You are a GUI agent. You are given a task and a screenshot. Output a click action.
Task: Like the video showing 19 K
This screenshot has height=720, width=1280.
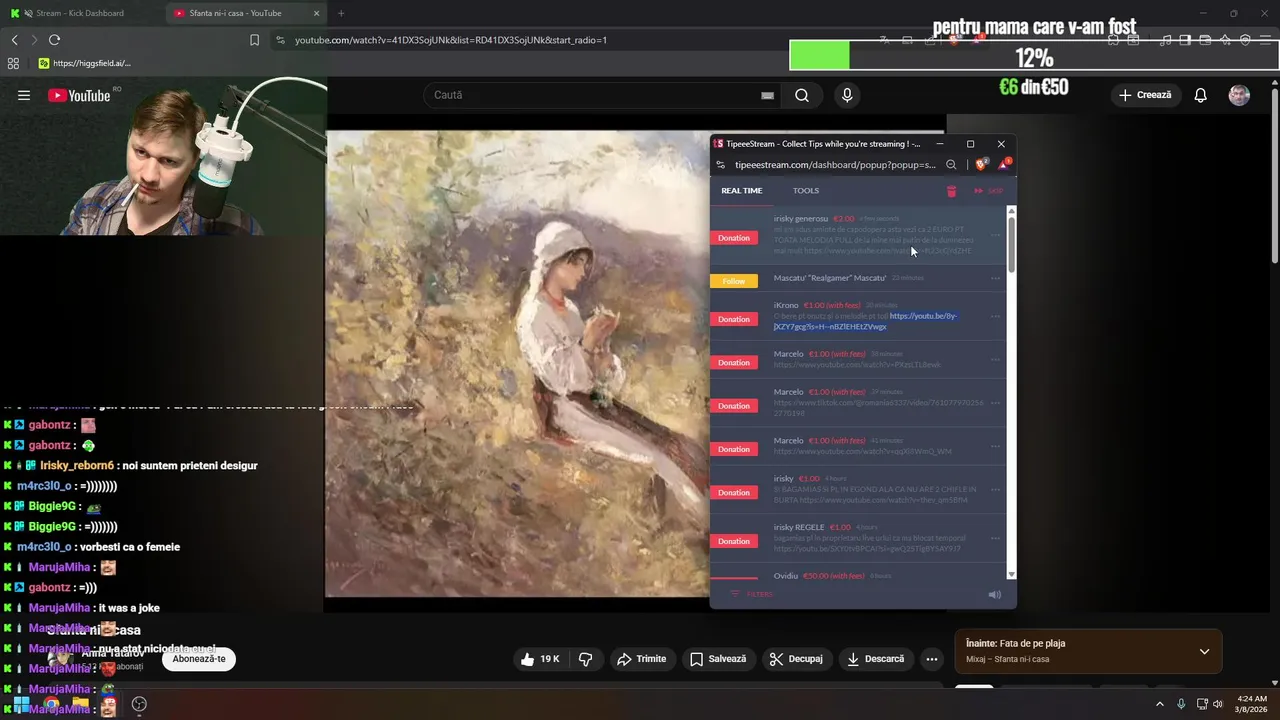point(539,659)
